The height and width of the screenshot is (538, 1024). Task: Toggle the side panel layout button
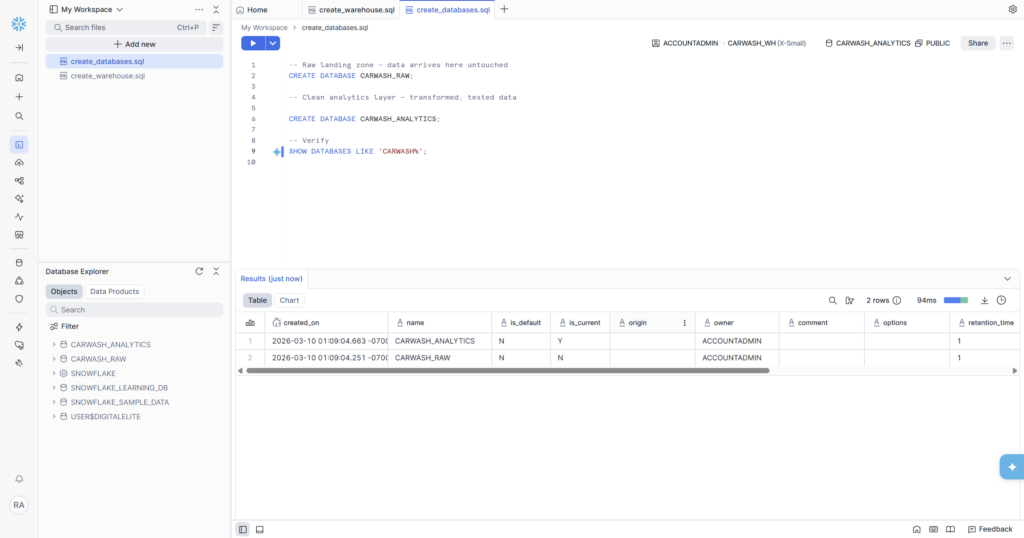243,529
